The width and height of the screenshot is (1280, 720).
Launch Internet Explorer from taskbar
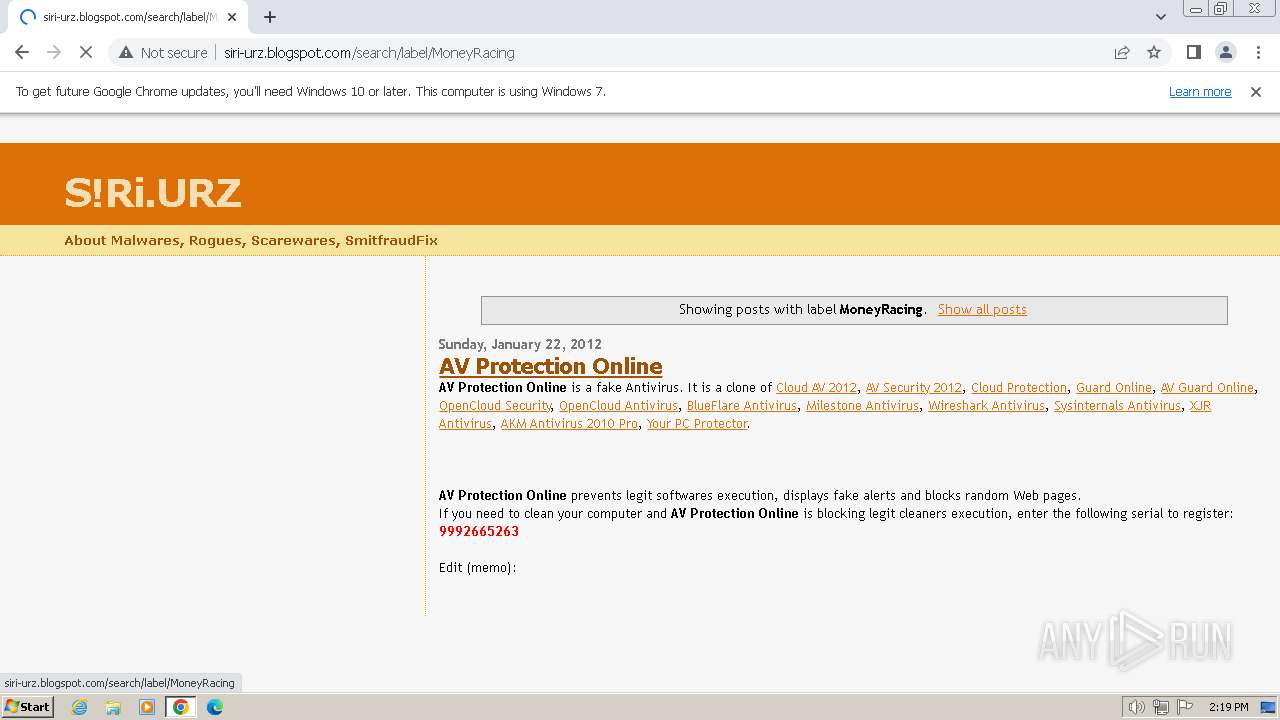[x=79, y=707]
